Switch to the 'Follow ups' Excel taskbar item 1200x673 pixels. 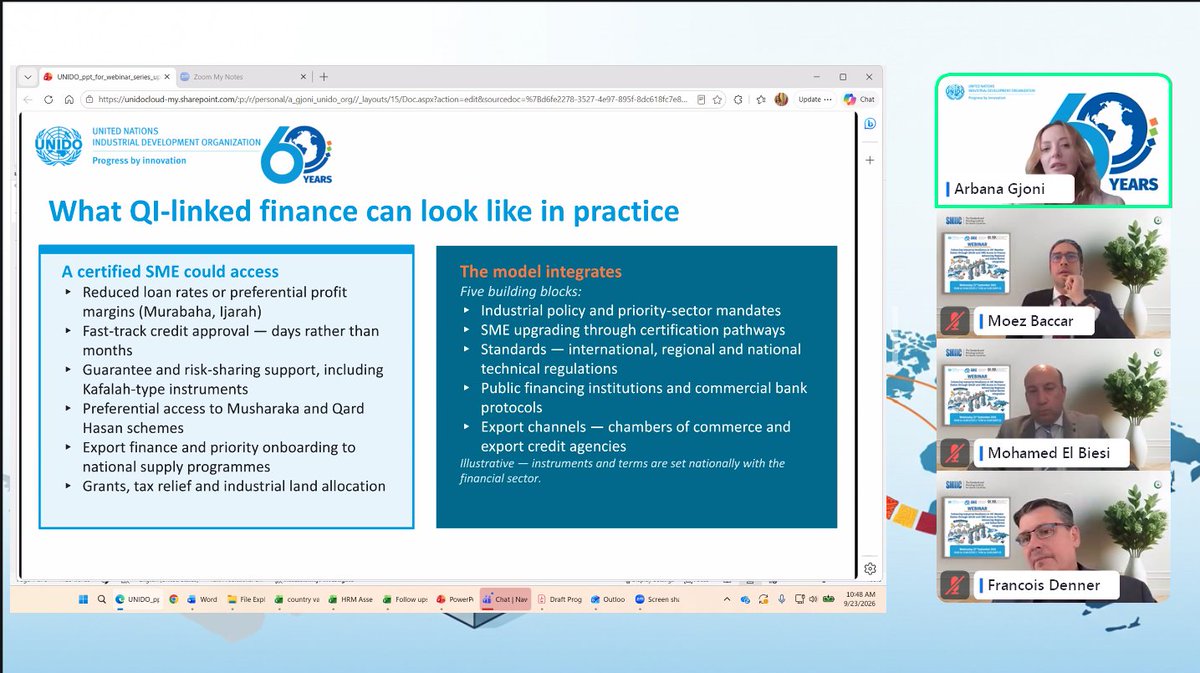click(406, 599)
